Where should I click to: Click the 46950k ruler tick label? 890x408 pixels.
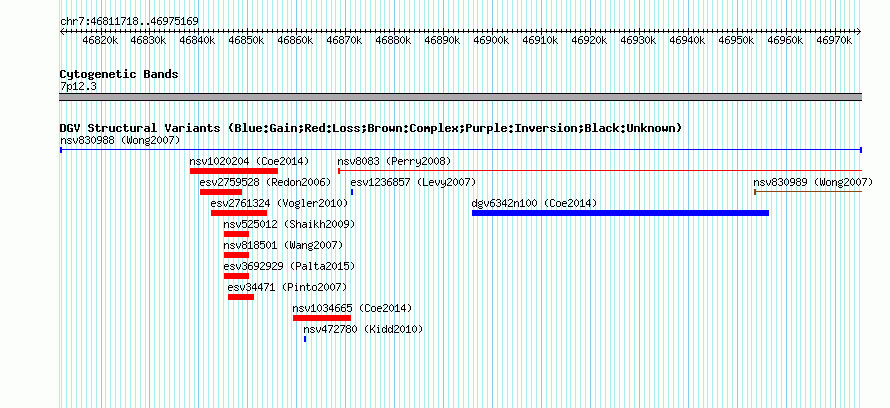tap(736, 41)
